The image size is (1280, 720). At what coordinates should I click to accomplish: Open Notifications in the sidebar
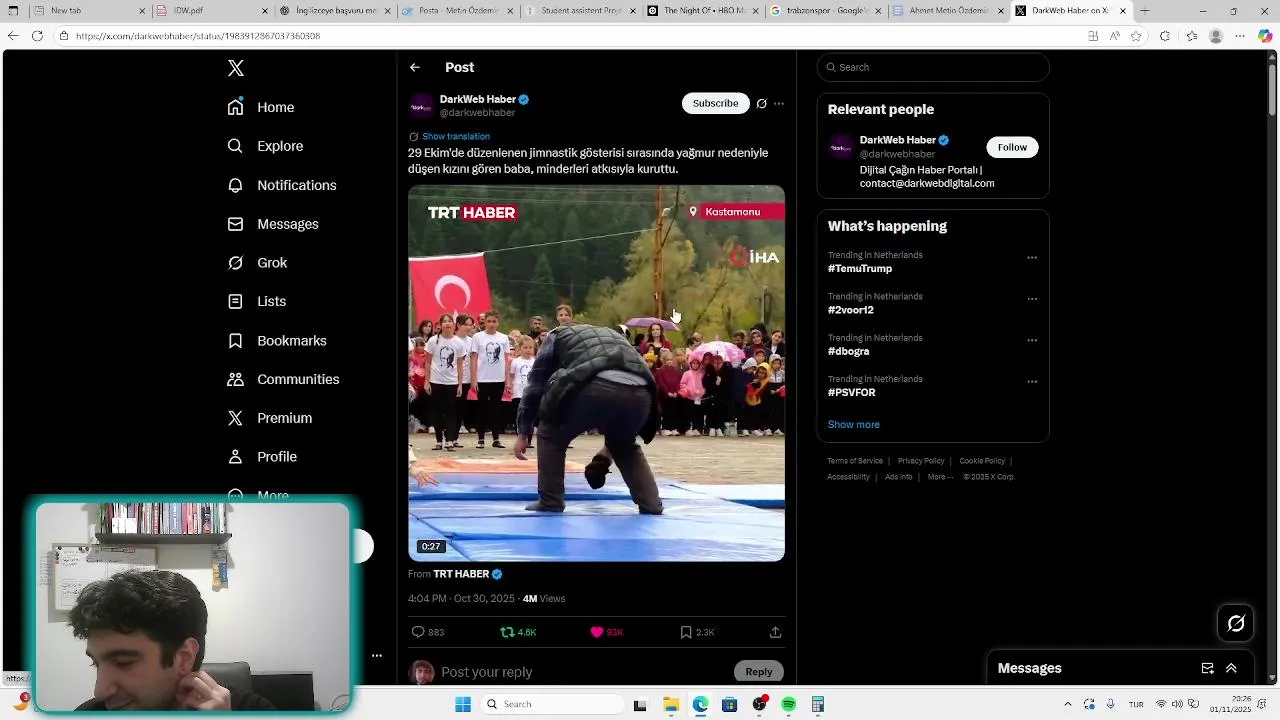point(282,185)
